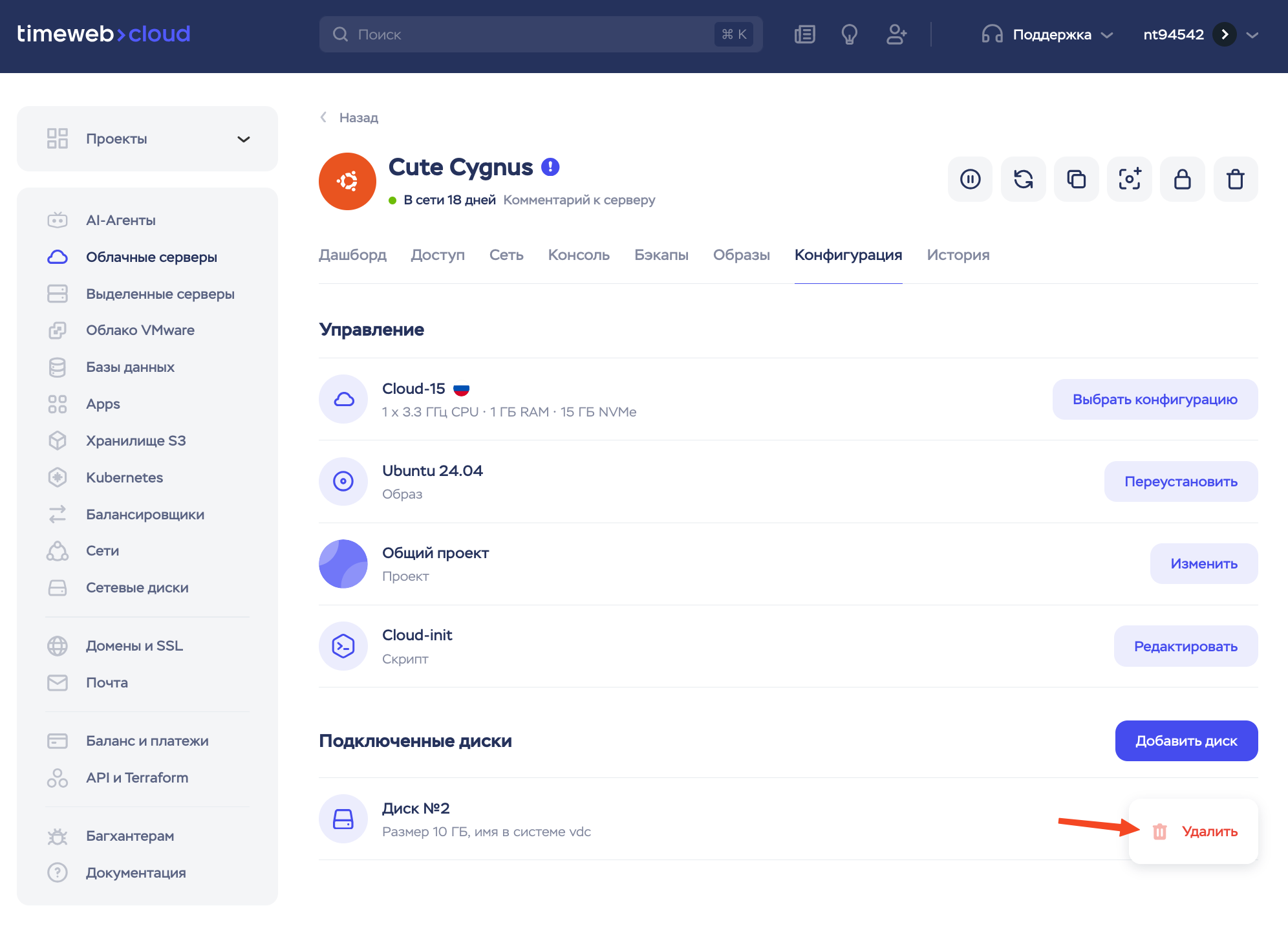Switch to the Бэкапы tab

(661, 255)
